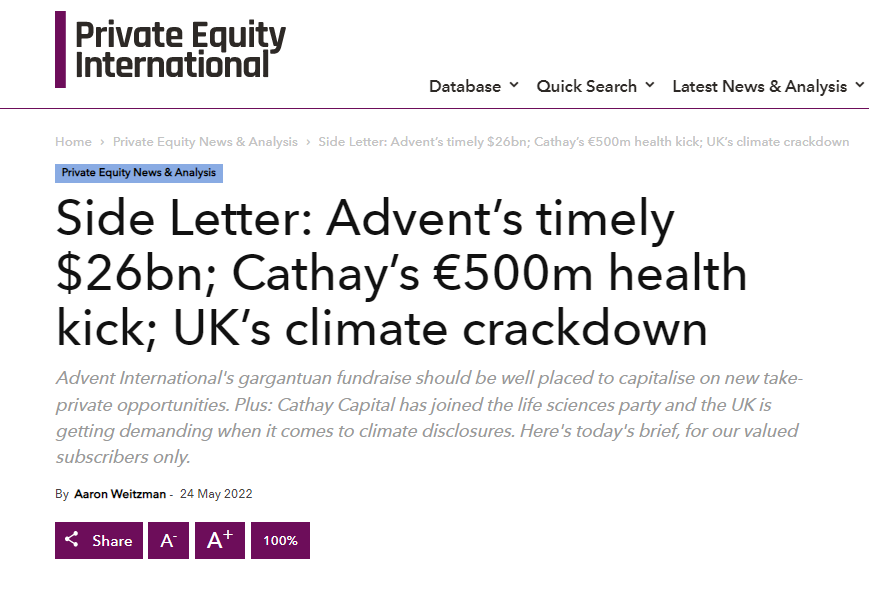Click the first breadcrumb separator arrow
Image resolution: width=869 pixels, height=599 pixels.
[103, 142]
